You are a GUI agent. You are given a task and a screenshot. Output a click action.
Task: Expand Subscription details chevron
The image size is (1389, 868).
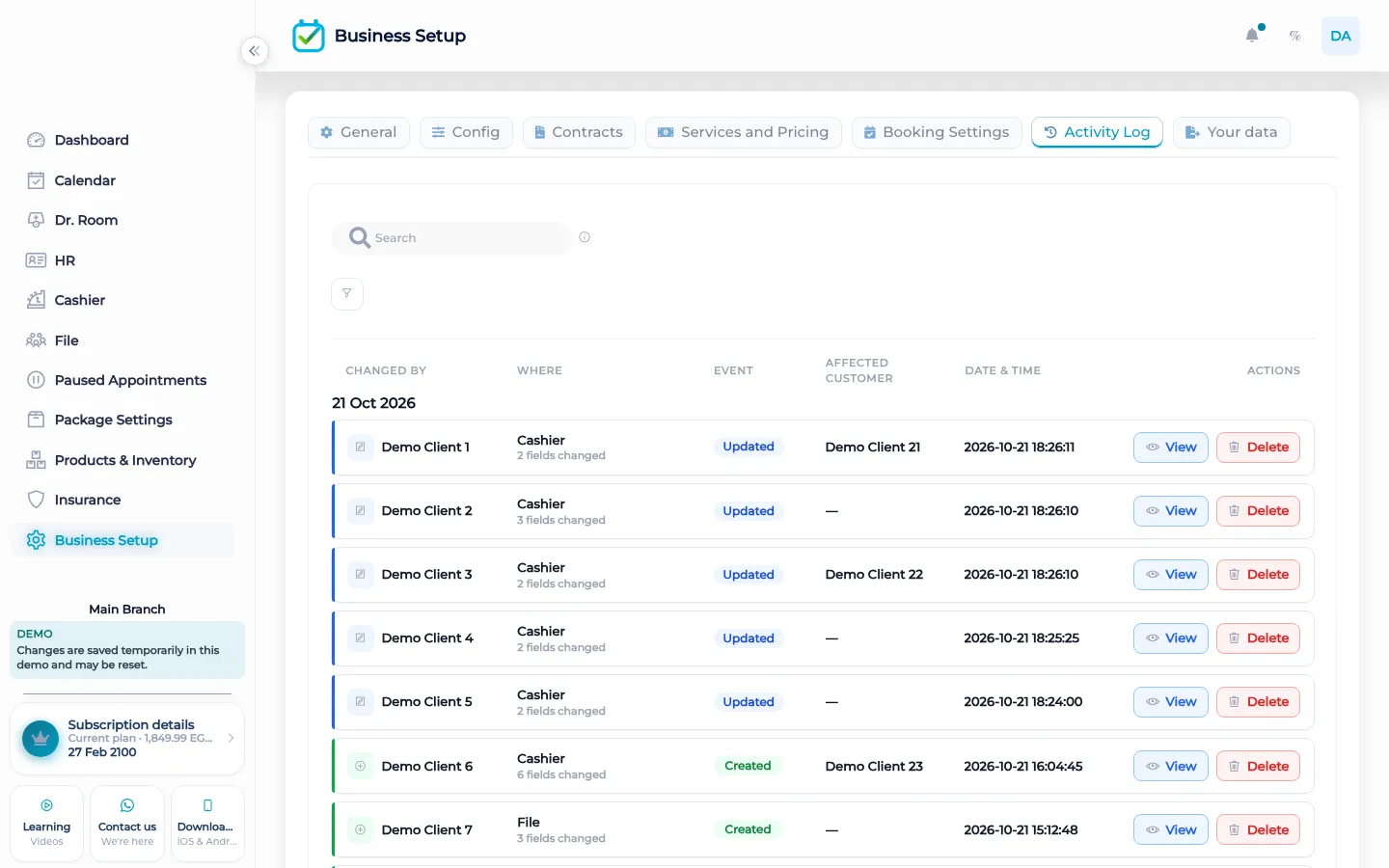[231, 739]
